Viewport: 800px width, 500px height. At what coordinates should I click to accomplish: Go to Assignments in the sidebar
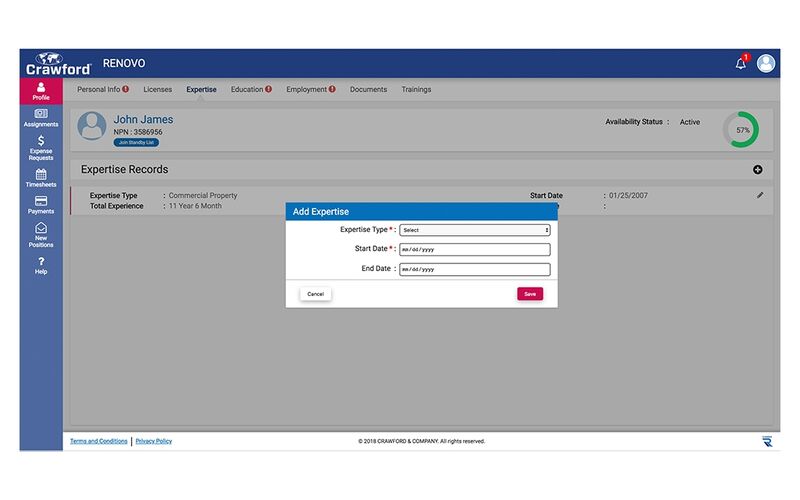click(x=41, y=115)
